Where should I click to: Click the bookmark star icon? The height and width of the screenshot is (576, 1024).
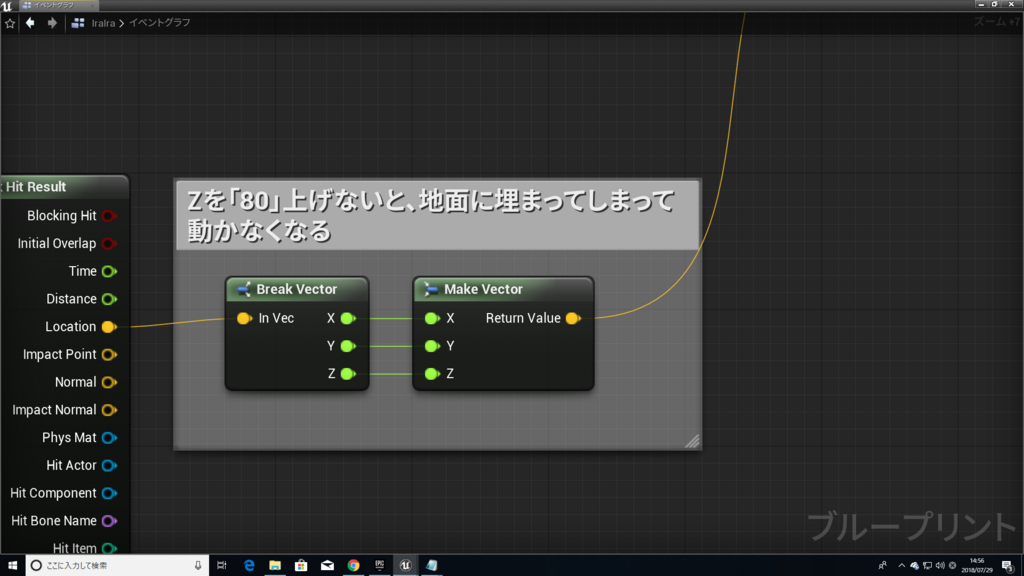11,22
